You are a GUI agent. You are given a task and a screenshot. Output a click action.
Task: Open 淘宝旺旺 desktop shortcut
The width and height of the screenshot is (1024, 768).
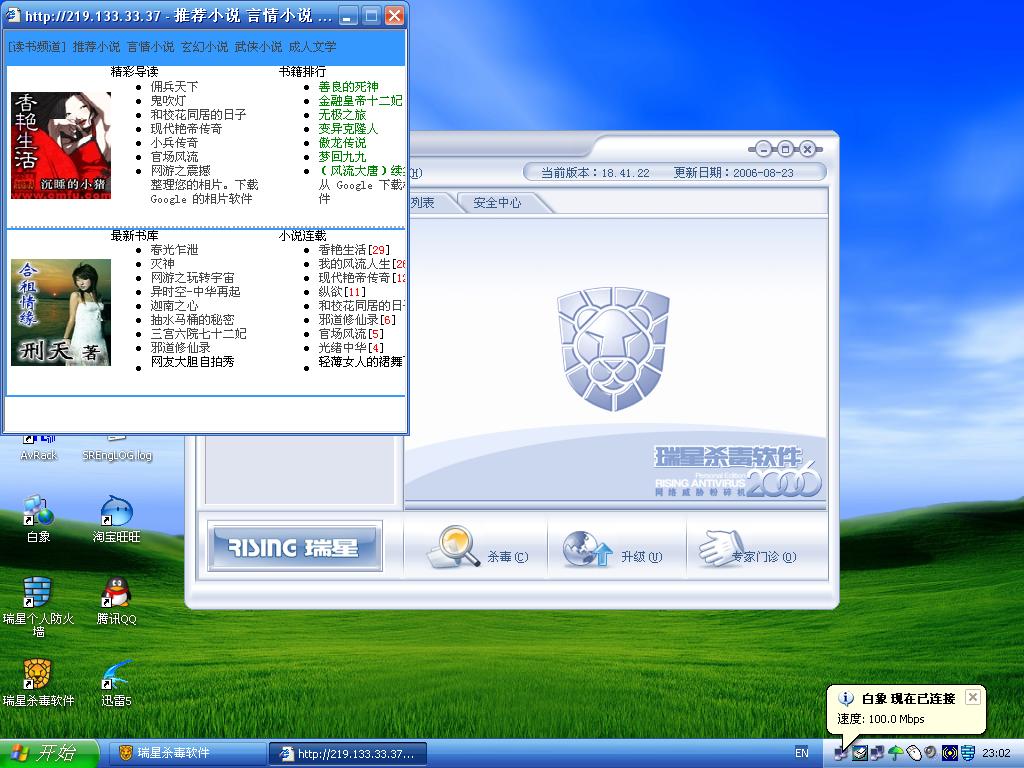click(116, 520)
